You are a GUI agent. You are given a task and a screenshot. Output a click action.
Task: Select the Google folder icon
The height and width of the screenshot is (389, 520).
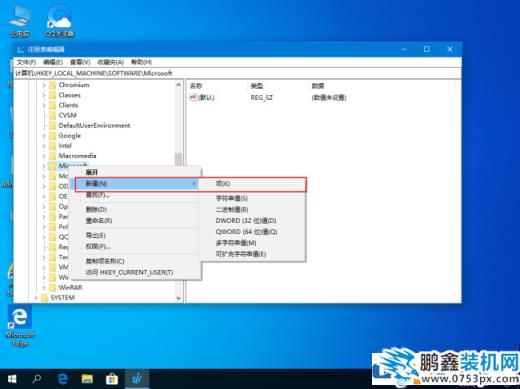pyautogui.click(x=52, y=136)
